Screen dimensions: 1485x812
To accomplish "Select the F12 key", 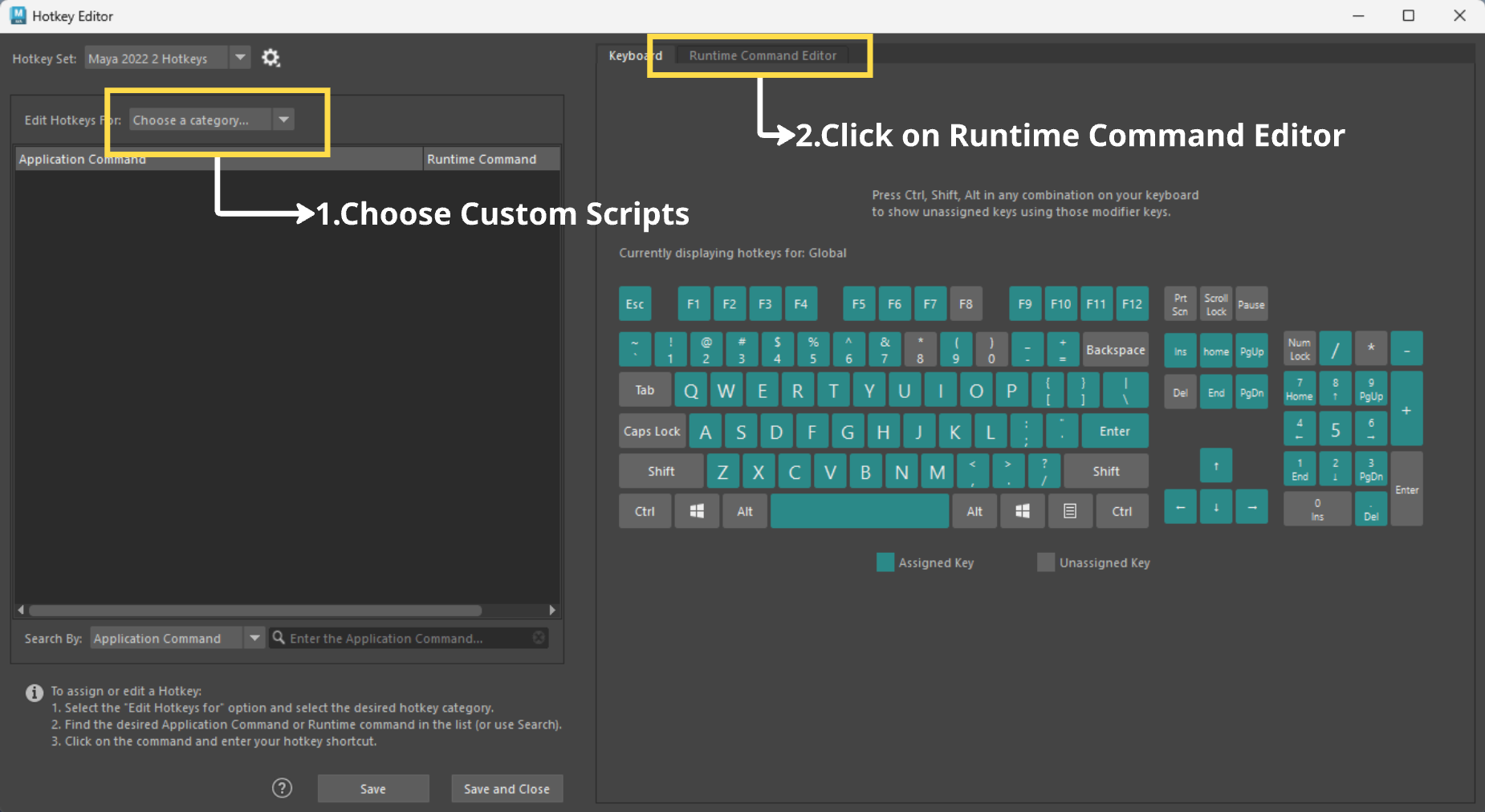I will 1132,304.
